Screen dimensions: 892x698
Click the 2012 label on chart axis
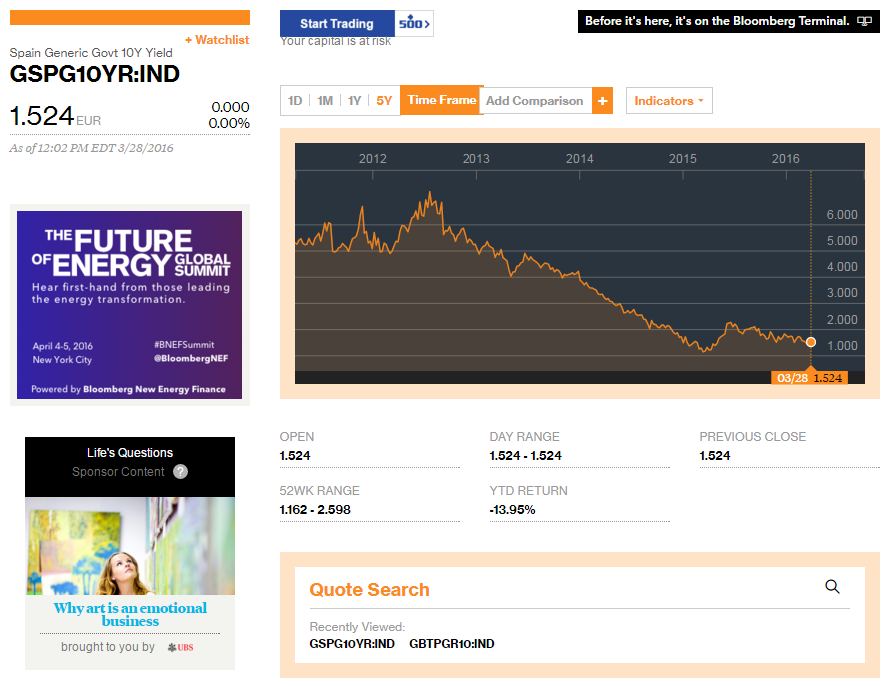[373, 159]
